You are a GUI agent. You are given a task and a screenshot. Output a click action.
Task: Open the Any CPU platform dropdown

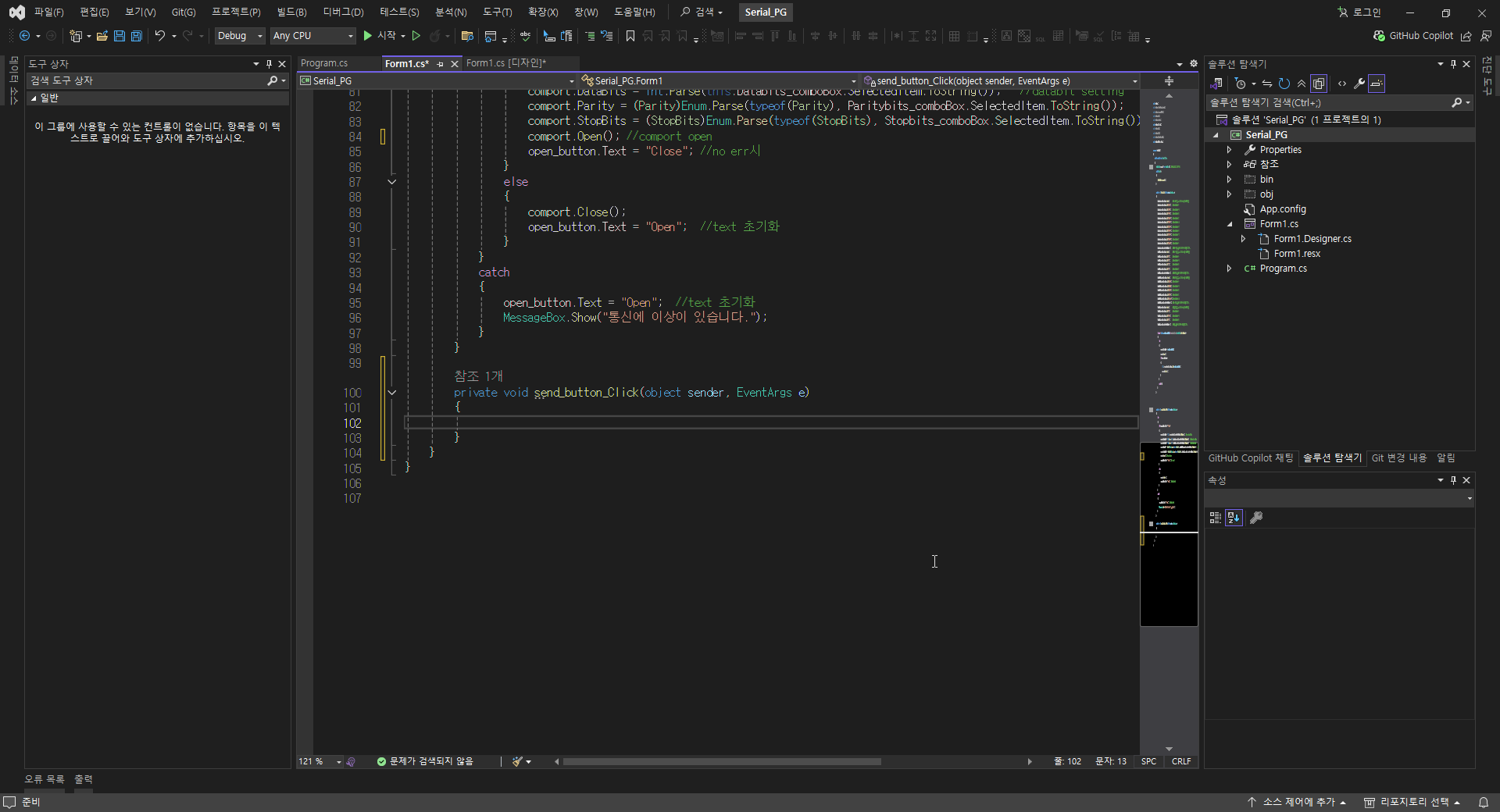[312, 36]
